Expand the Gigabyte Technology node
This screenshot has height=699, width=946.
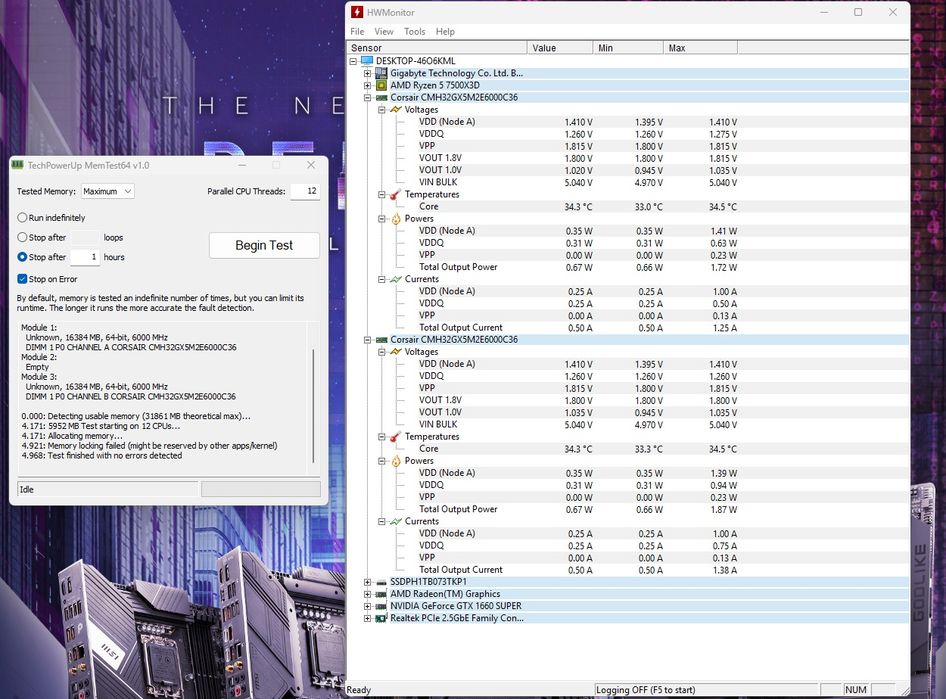[x=367, y=73]
